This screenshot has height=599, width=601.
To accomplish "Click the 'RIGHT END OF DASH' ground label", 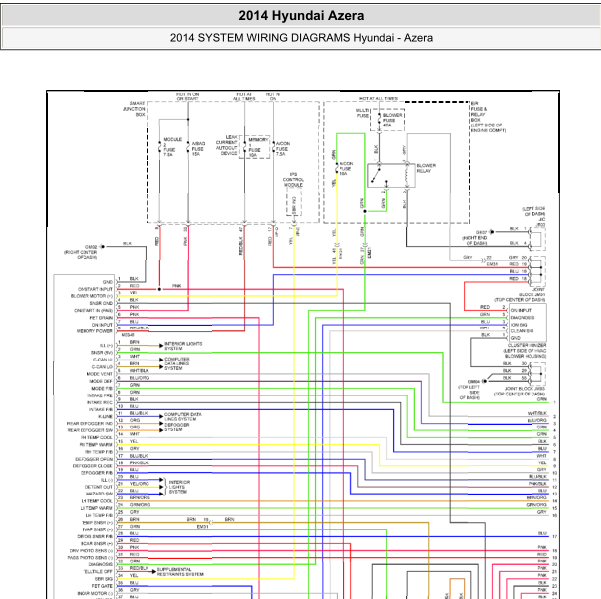I will (475, 240).
